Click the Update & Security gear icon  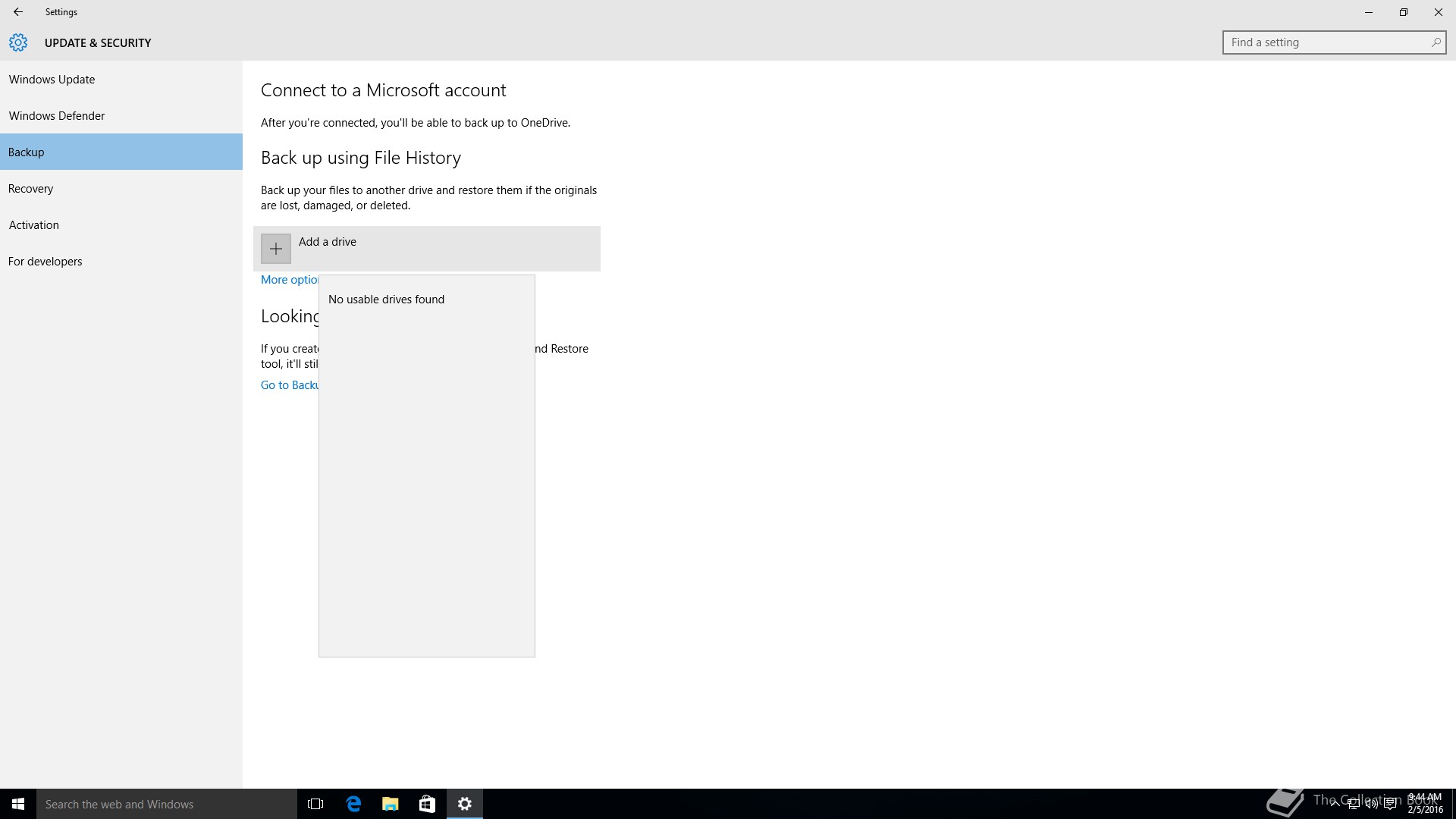coord(18,42)
